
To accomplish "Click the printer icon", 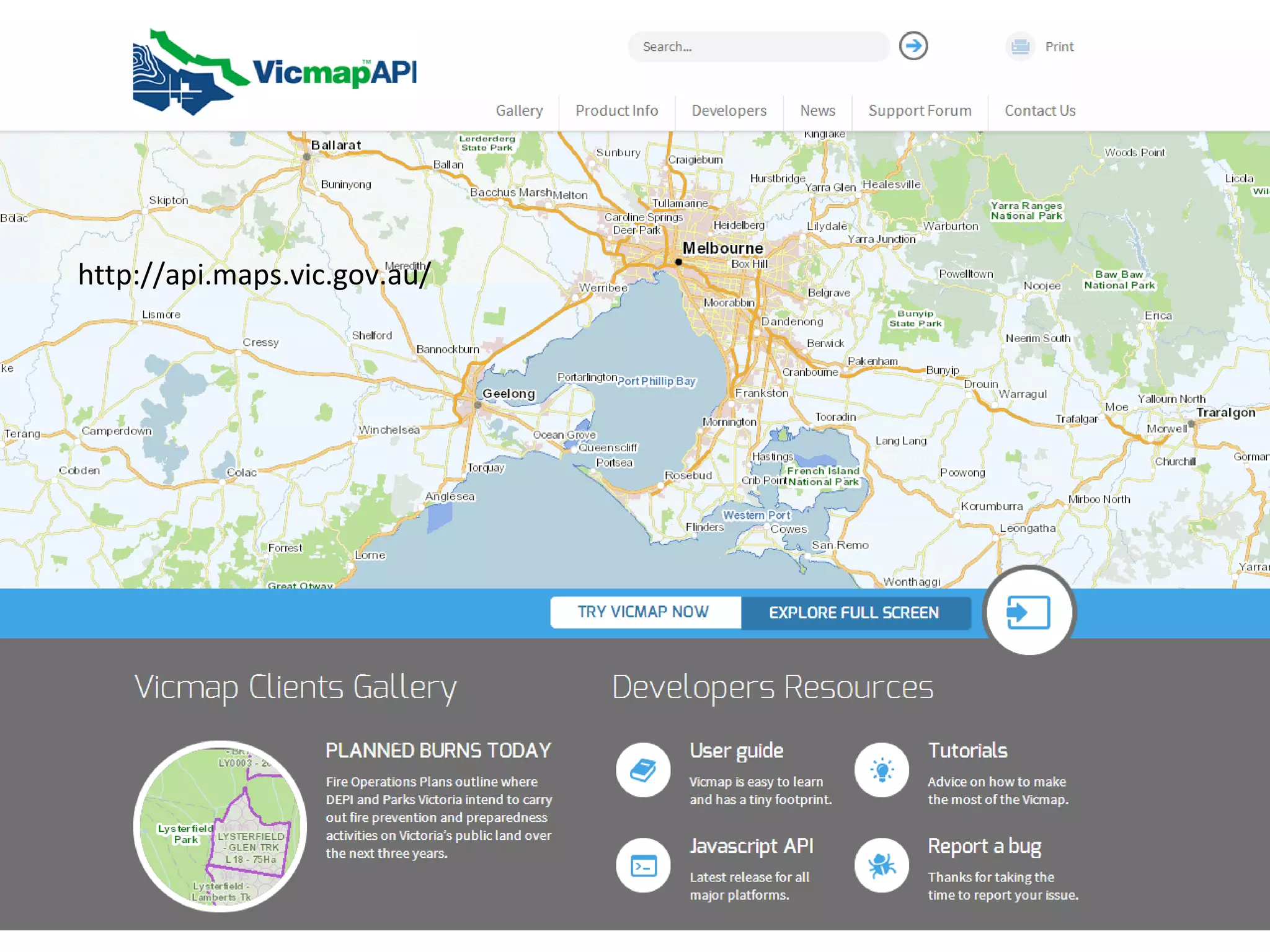I will [x=1020, y=46].
